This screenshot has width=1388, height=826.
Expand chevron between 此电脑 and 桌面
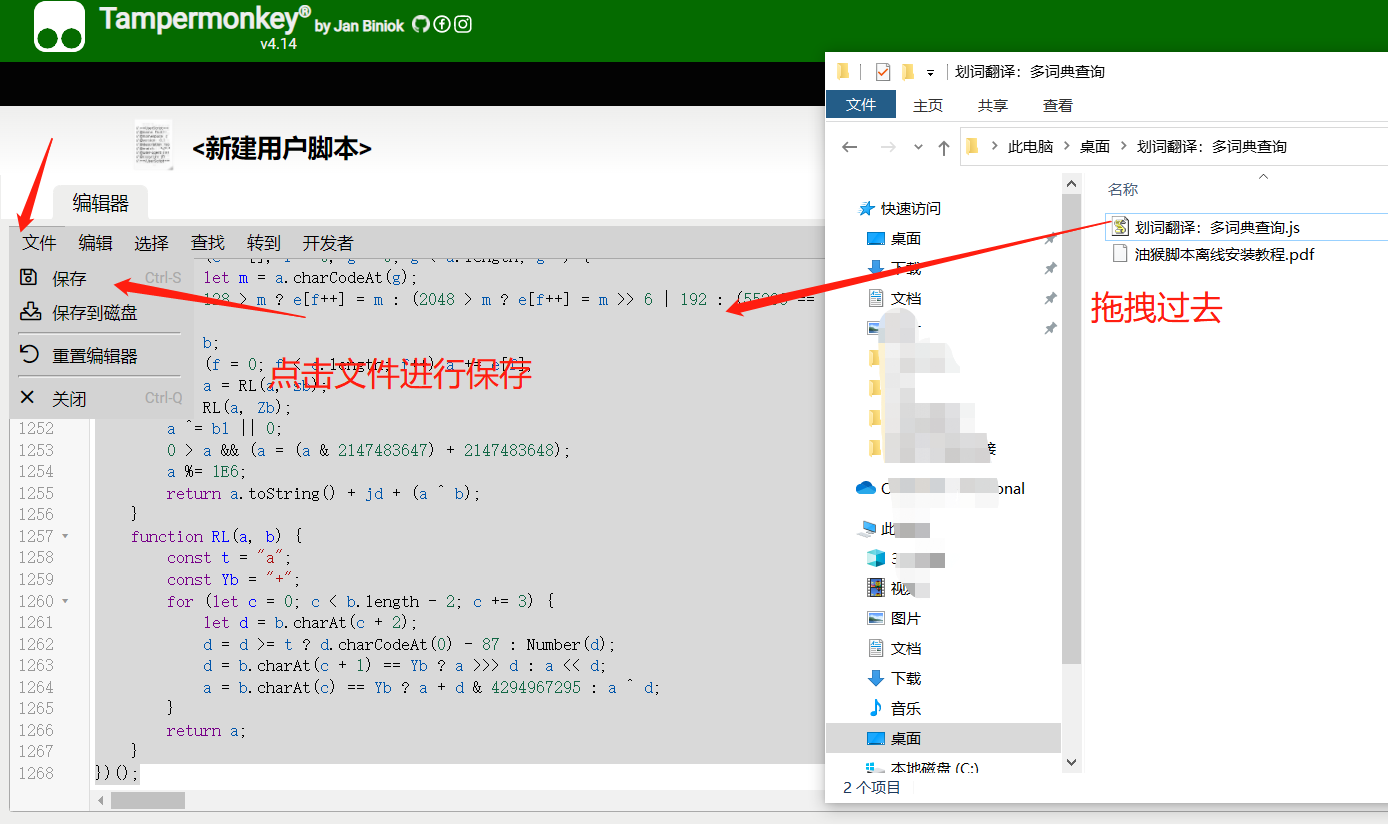coord(1067,146)
